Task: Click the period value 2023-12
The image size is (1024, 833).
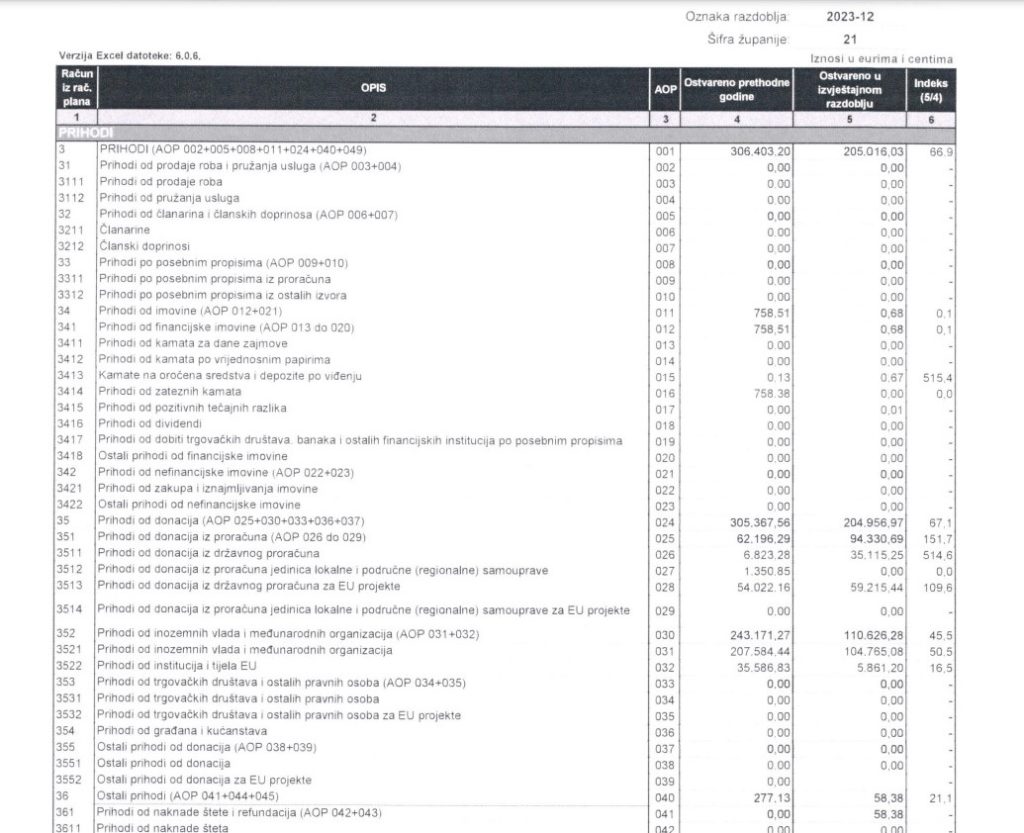Action: pos(850,17)
